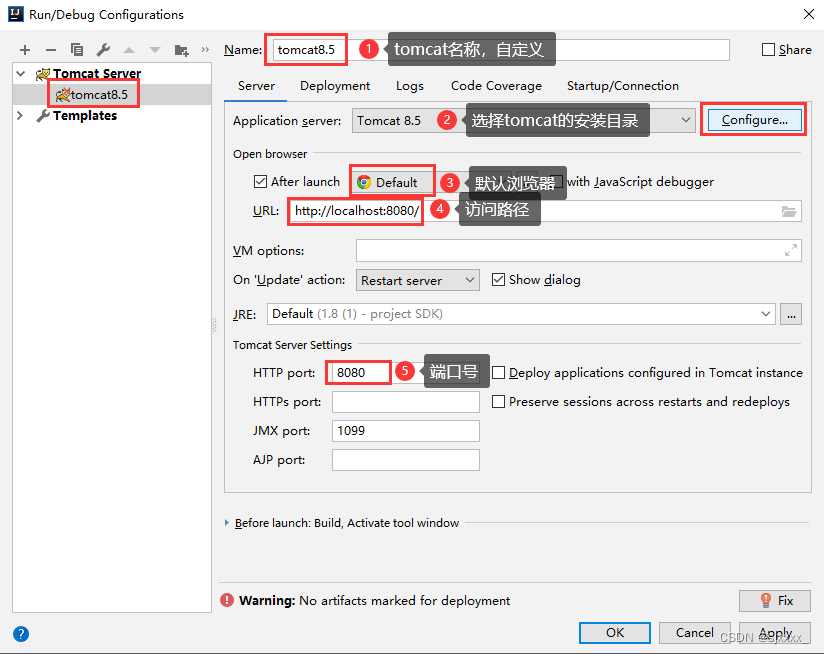Switch to the Server tab
The image size is (824, 654).
pos(256,86)
